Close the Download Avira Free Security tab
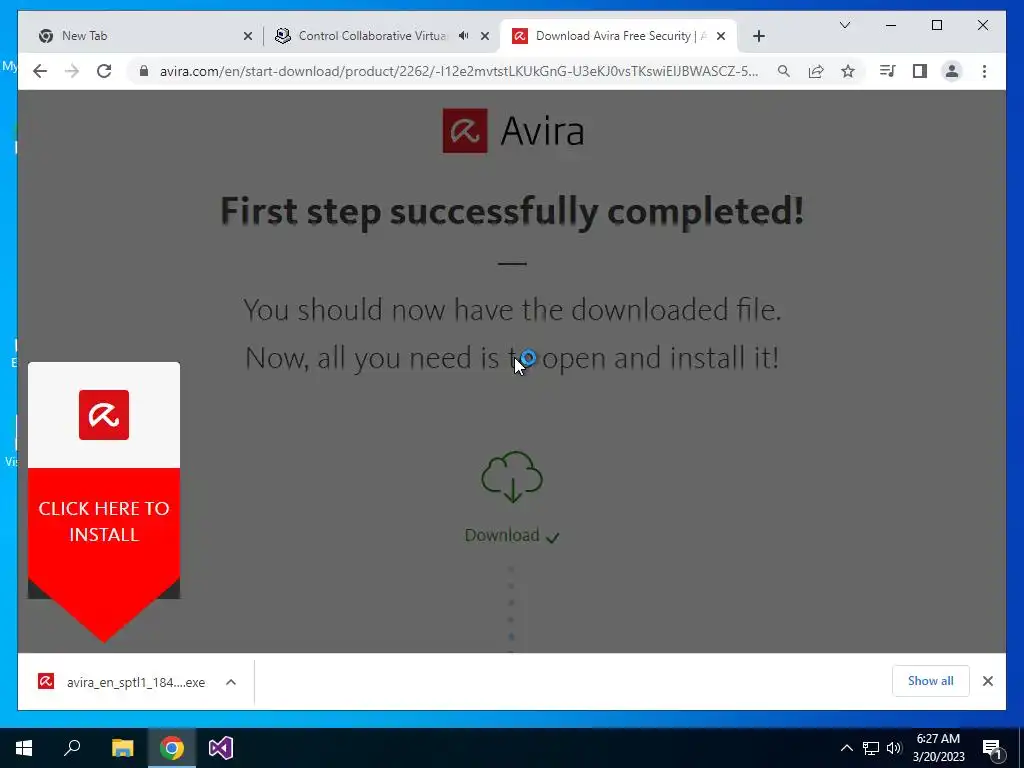 tap(721, 36)
